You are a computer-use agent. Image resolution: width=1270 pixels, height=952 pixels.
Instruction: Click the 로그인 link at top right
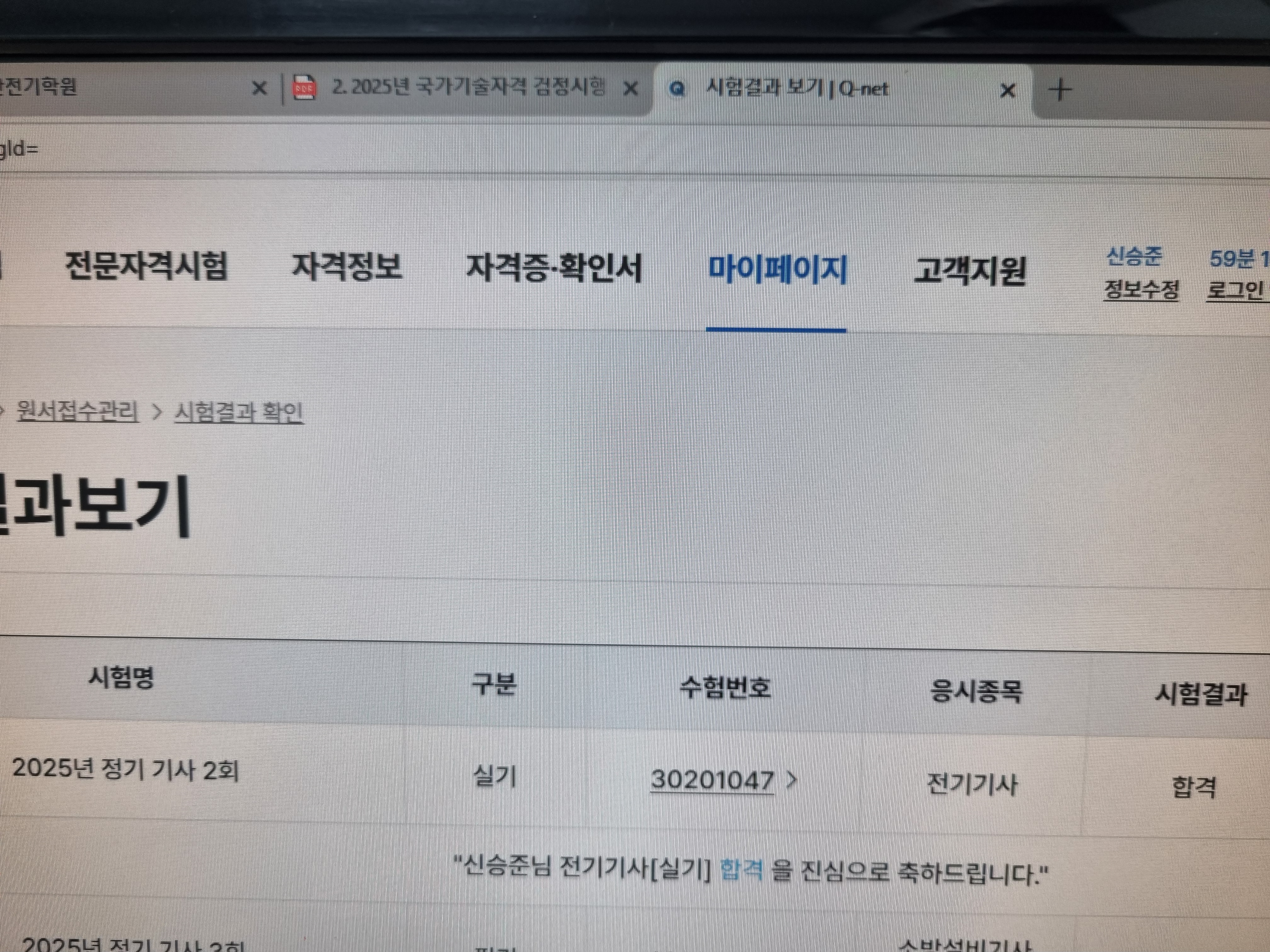1234,290
